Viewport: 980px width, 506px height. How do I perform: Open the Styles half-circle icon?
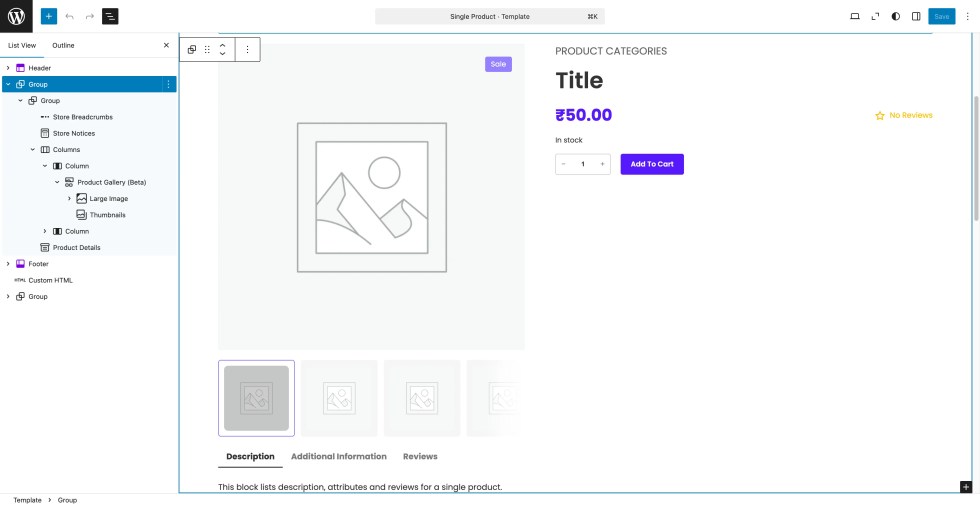(x=896, y=16)
